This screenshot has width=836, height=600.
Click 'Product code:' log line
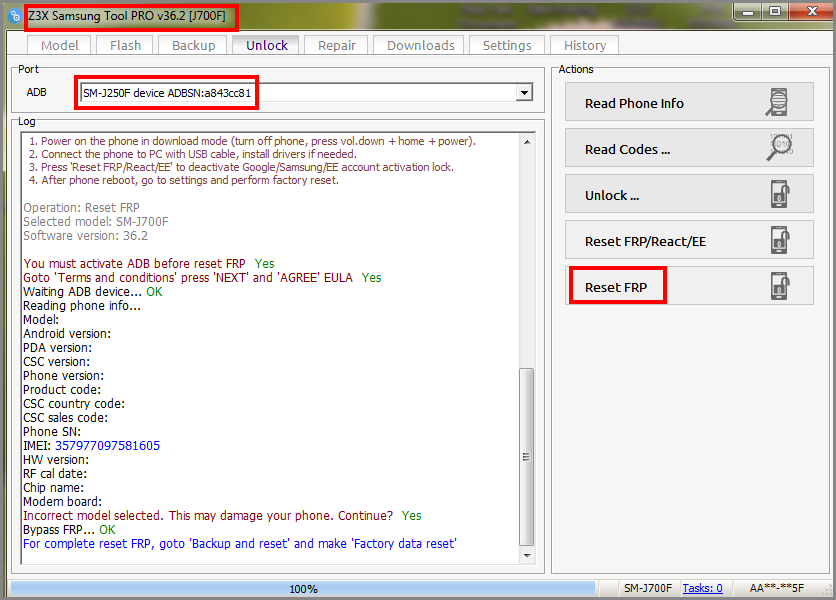click(x=62, y=389)
